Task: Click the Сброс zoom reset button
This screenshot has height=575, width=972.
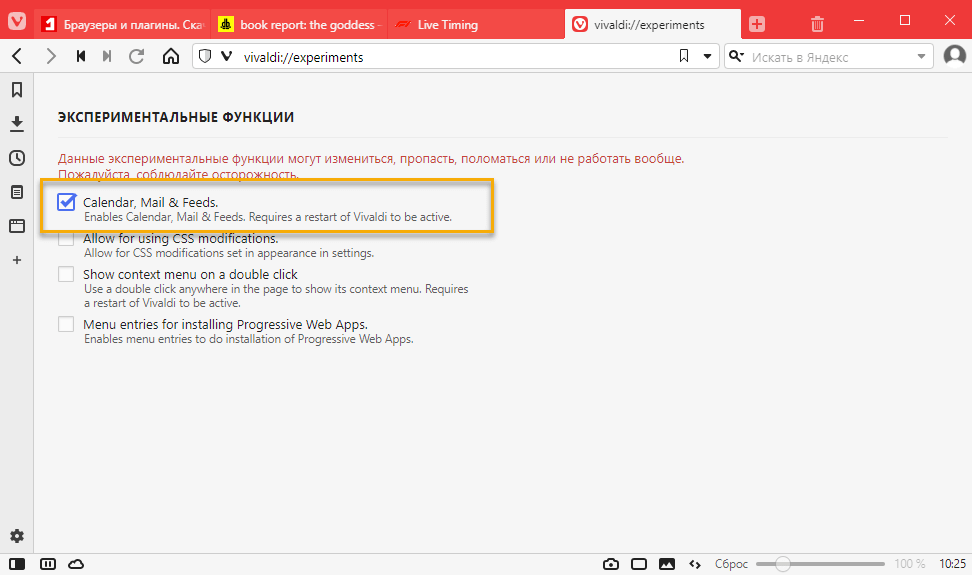Action: 731,564
